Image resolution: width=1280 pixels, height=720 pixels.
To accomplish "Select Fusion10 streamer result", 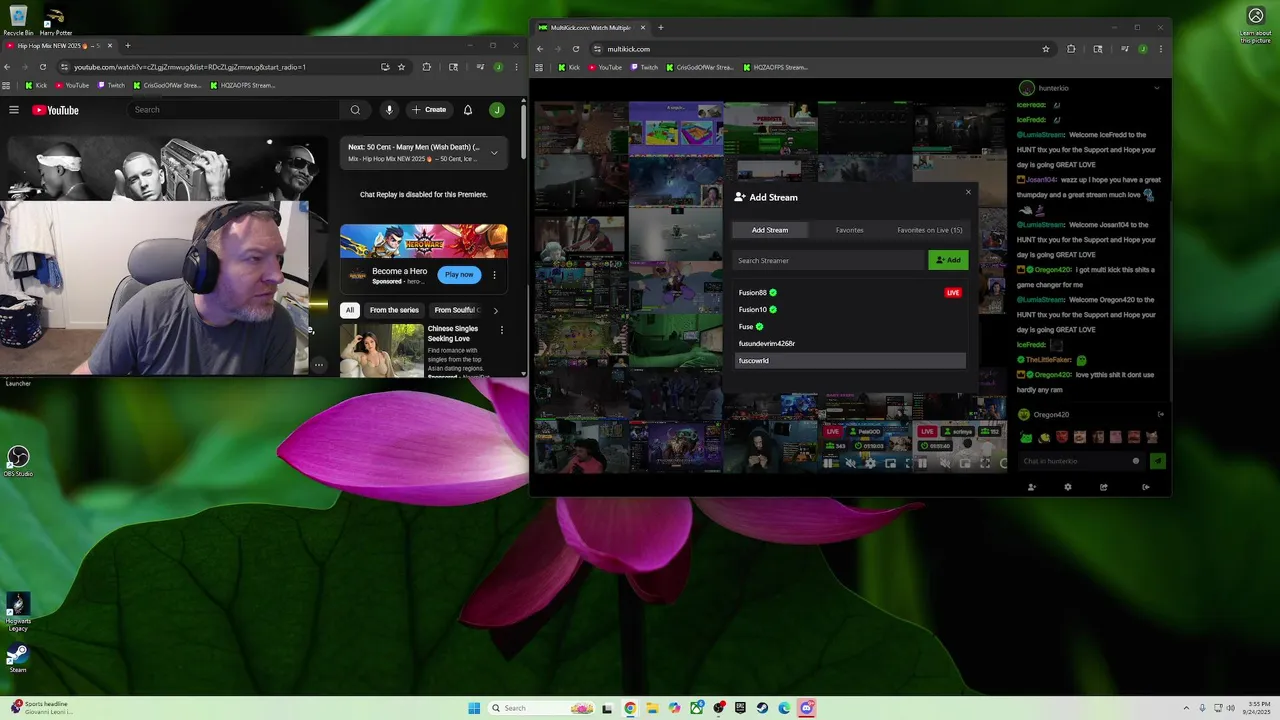I will (850, 310).
